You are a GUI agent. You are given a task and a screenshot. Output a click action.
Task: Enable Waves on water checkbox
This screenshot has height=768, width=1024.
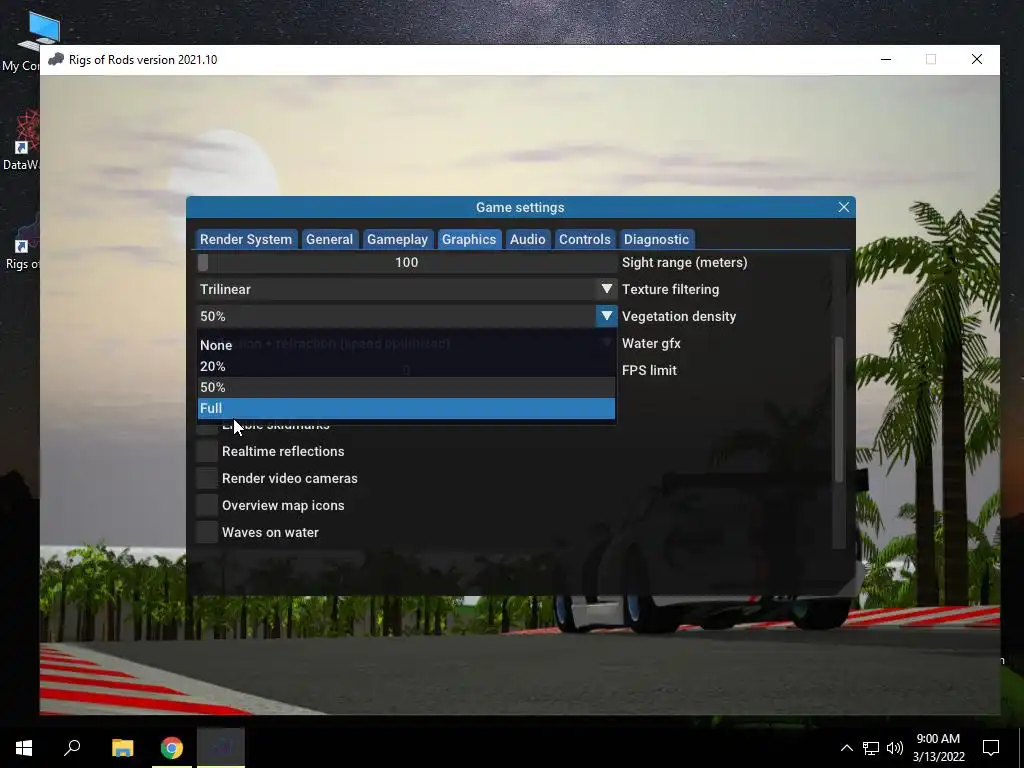(207, 532)
